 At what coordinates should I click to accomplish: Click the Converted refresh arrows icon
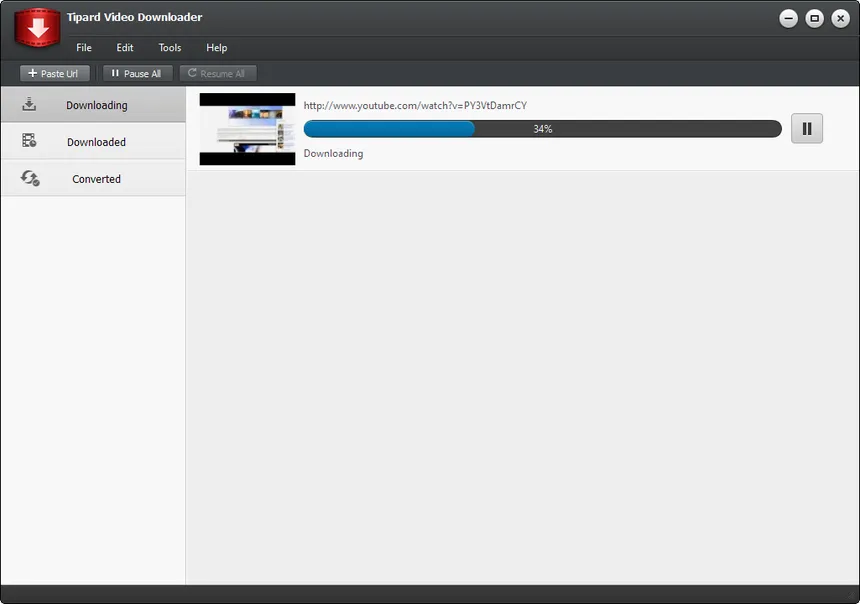tap(30, 178)
